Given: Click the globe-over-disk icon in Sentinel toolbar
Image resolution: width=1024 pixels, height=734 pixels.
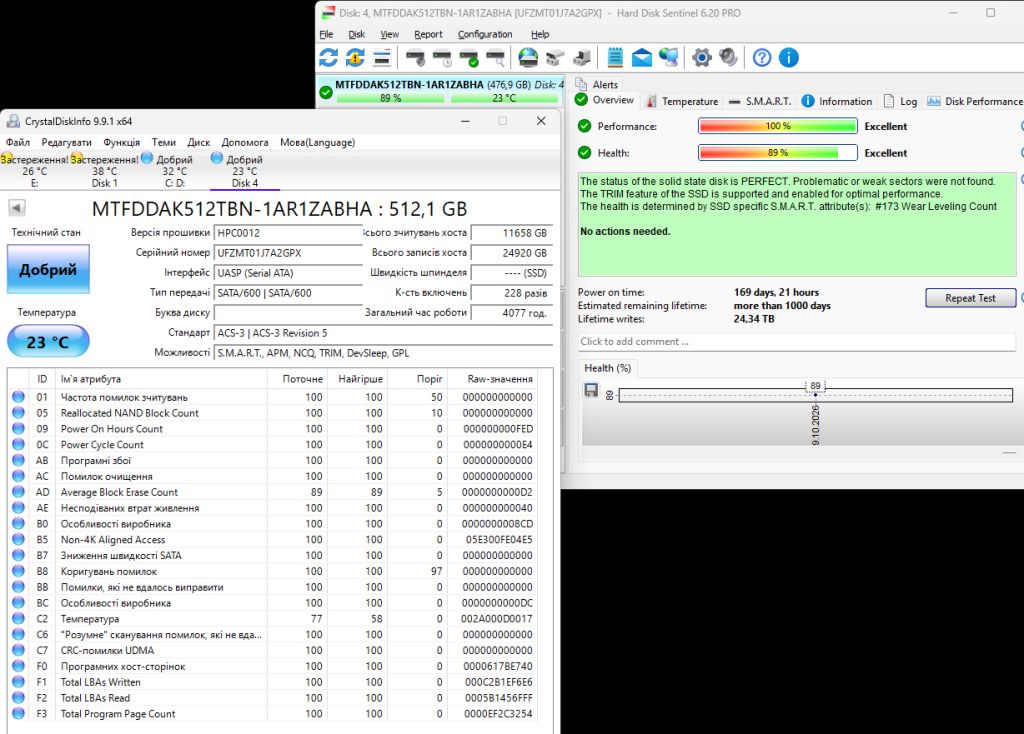Looking at the screenshot, I should (x=528, y=57).
